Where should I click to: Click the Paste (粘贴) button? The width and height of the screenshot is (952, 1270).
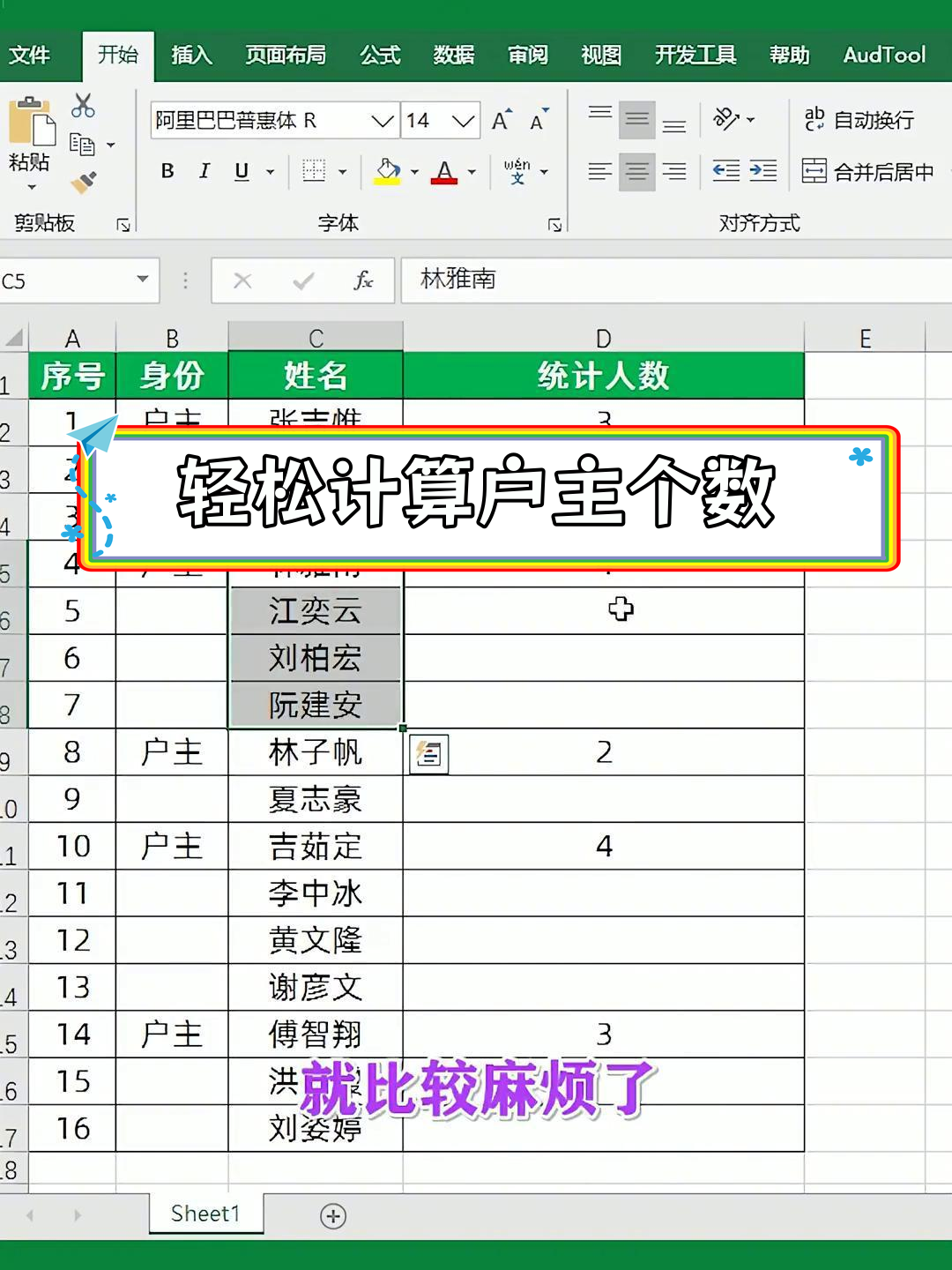30,132
